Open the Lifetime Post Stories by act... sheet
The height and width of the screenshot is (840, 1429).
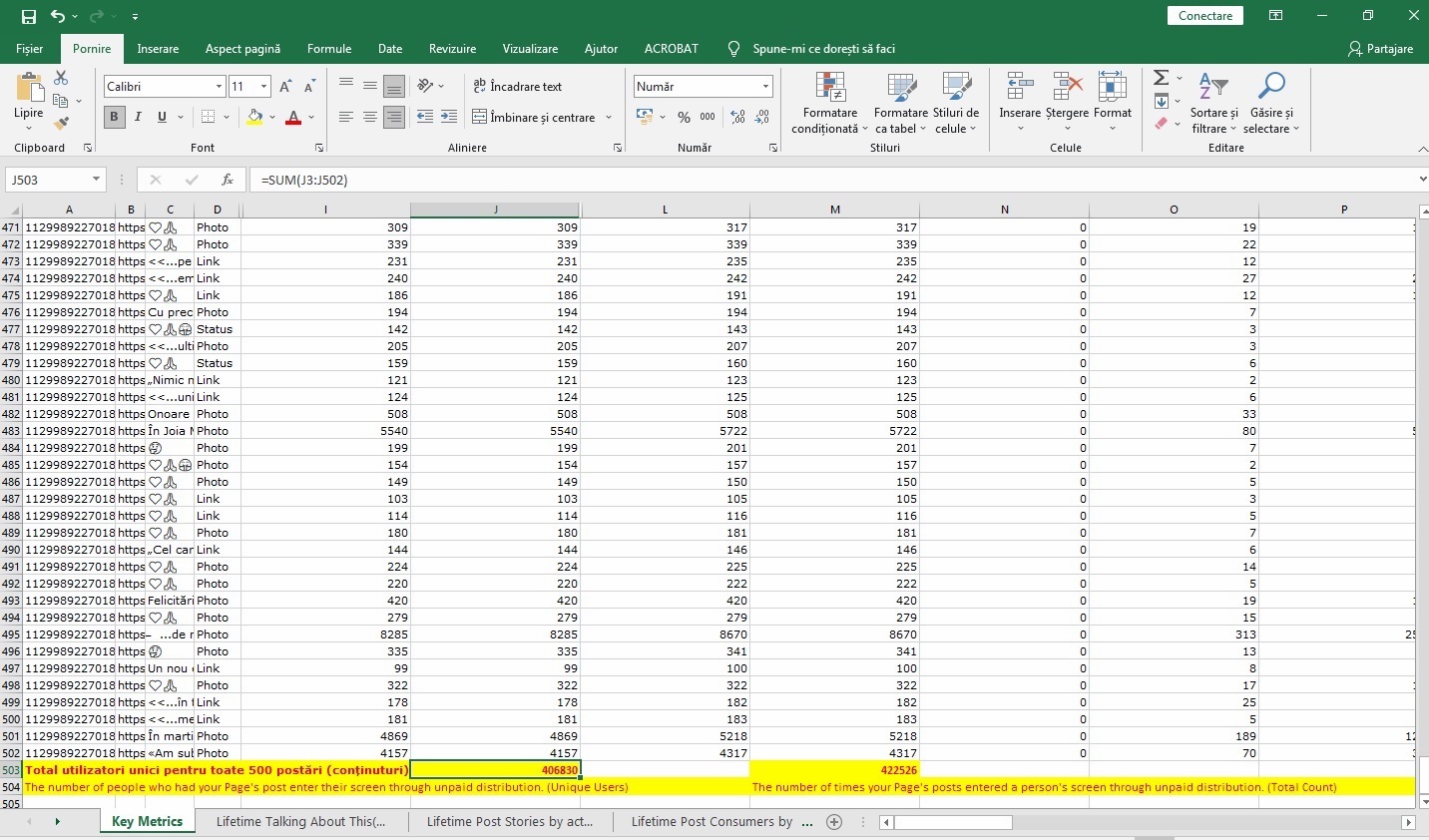(x=510, y=822)
